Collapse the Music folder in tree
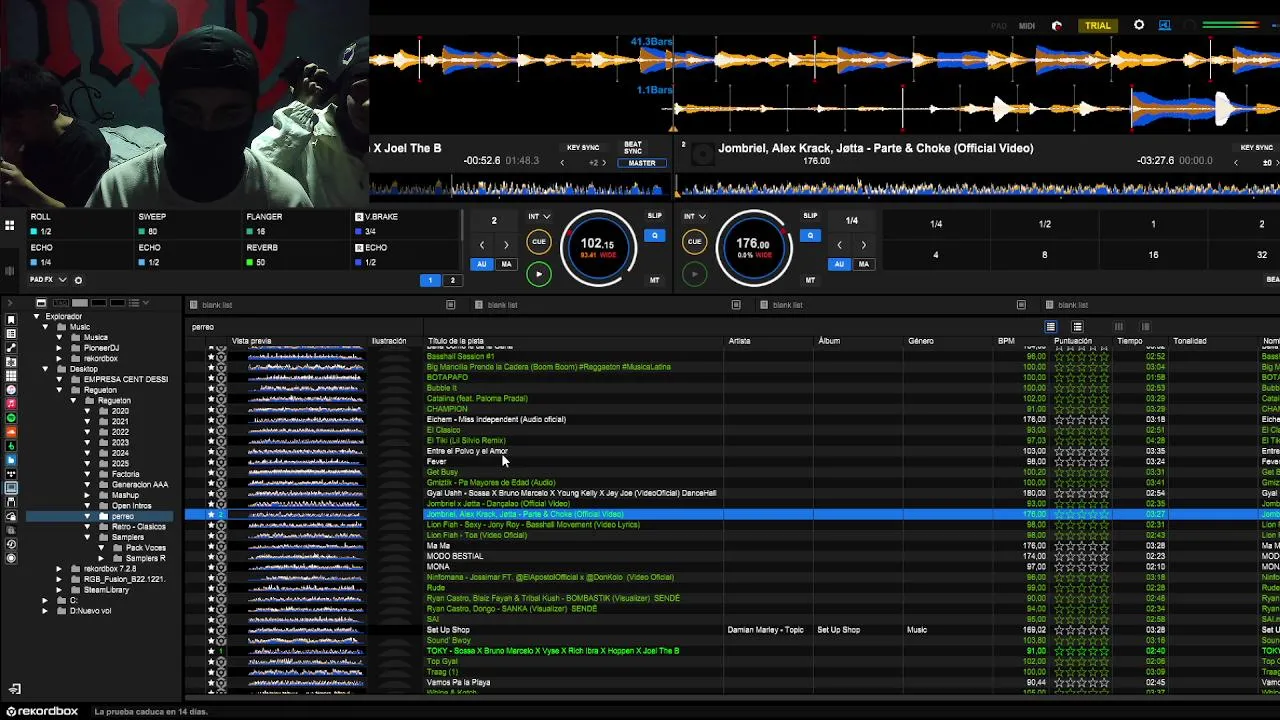Viewport: 1280px width, 720px height. point(46,327)
